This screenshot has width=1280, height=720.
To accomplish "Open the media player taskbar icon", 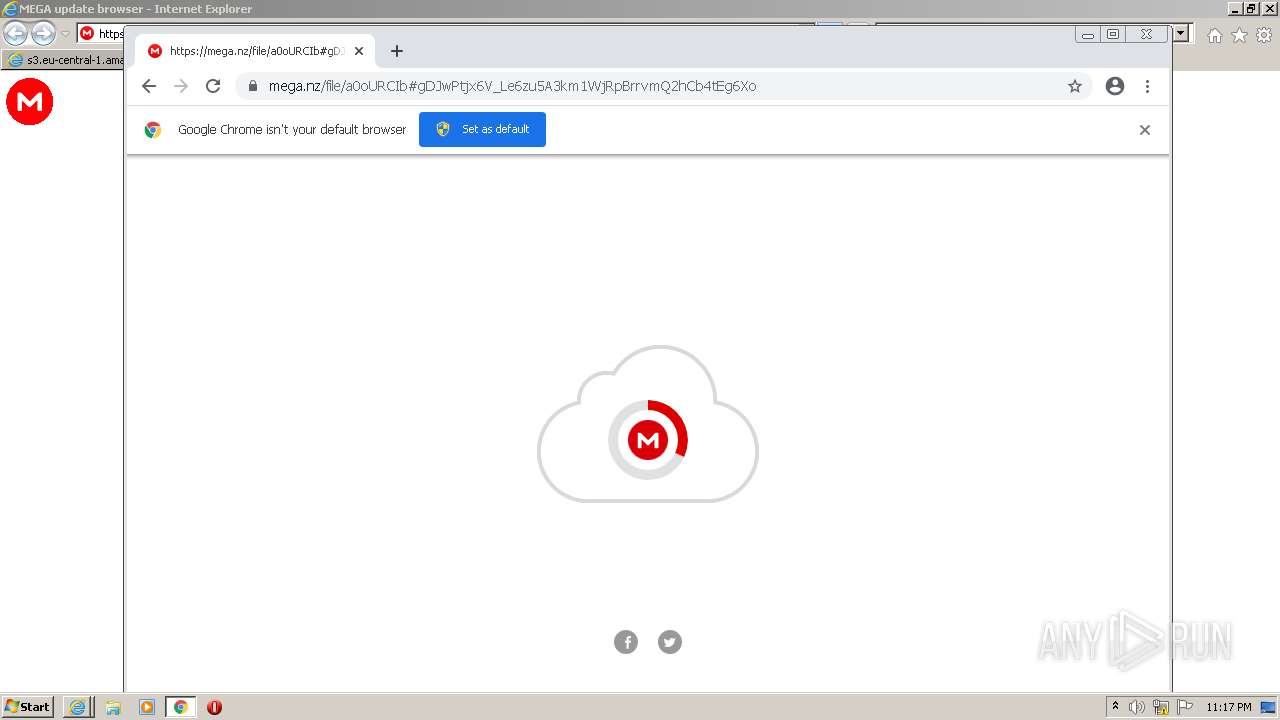I will point(147,707).
